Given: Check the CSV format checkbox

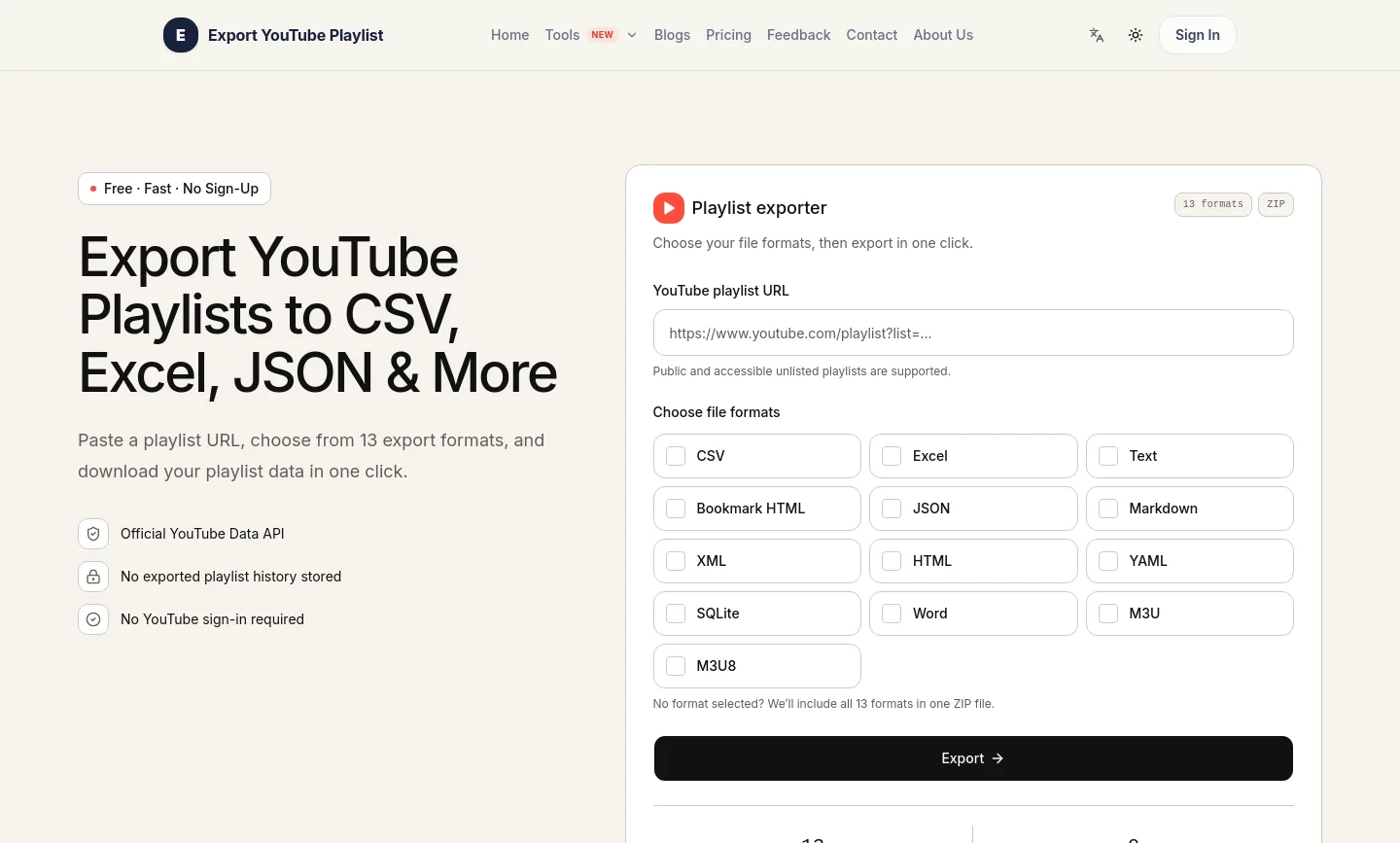Looking at the screenshot, I should tap(676, 456).
